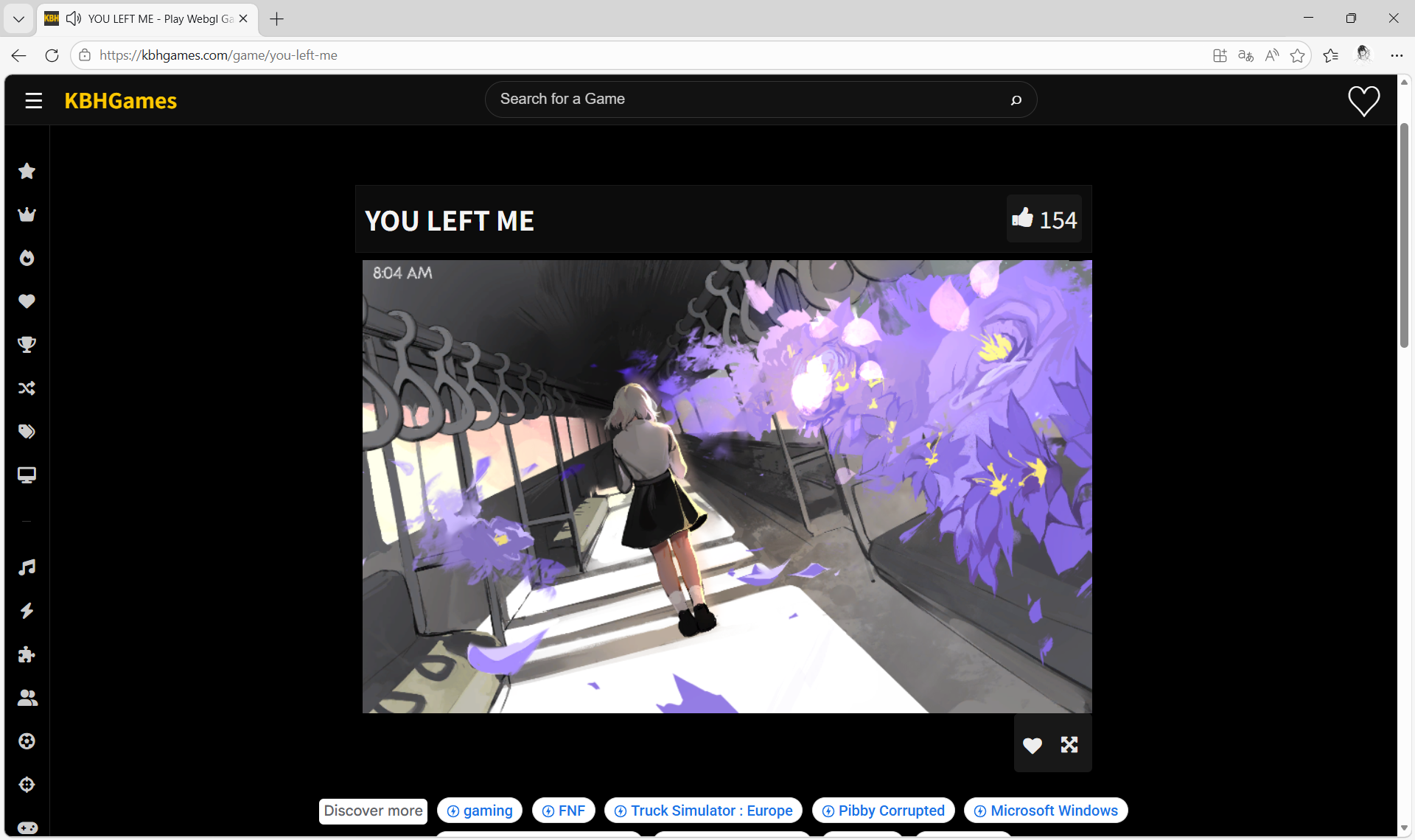Click the magnifier search icon
1415x840 pixels.
tap(1016, 100)
